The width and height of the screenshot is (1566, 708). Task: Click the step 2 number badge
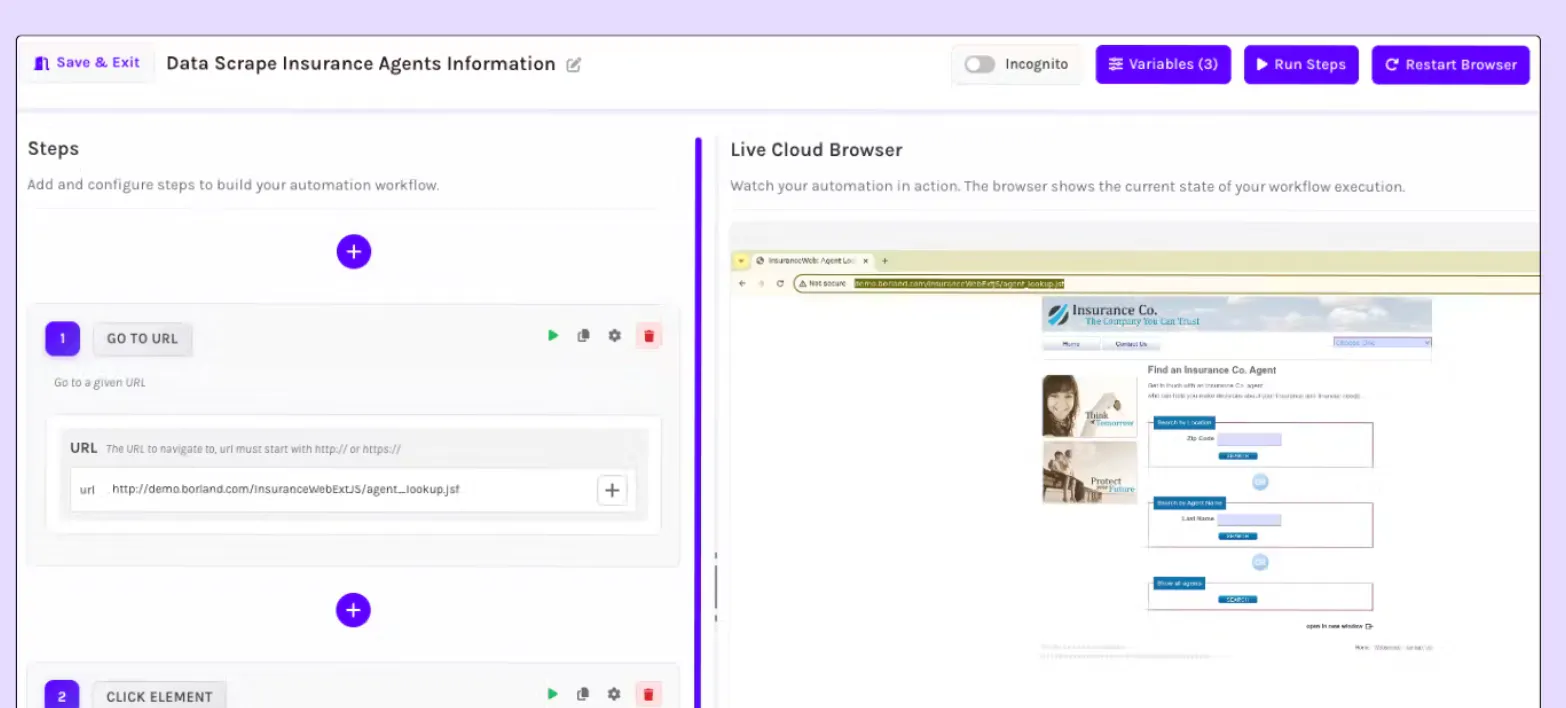coord(62,695)
